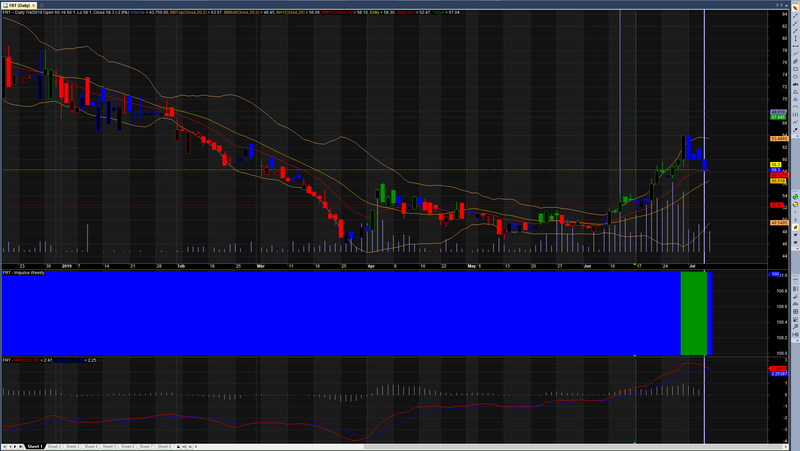
Task: Select the vertical line drawing tool
Action: tap(795, 38)
